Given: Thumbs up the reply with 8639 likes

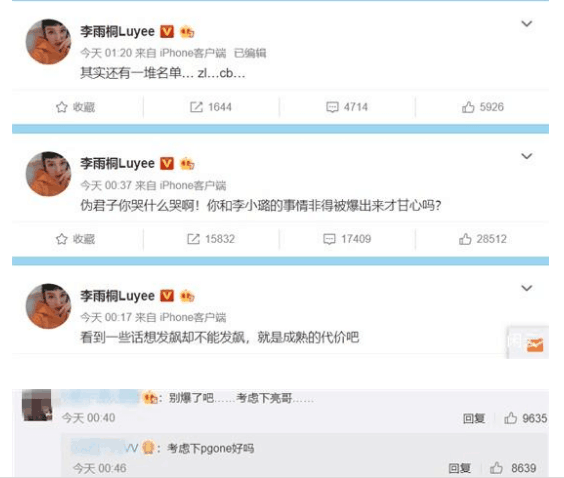Looking at the screenshot, I should [x=513, y=468].
